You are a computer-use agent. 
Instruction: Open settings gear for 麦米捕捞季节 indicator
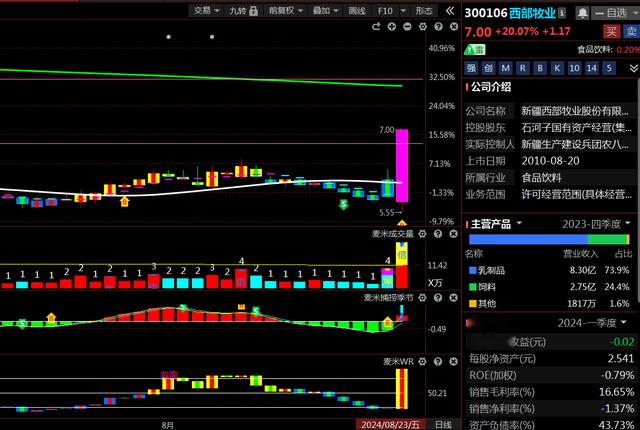[x=422, y=298]
